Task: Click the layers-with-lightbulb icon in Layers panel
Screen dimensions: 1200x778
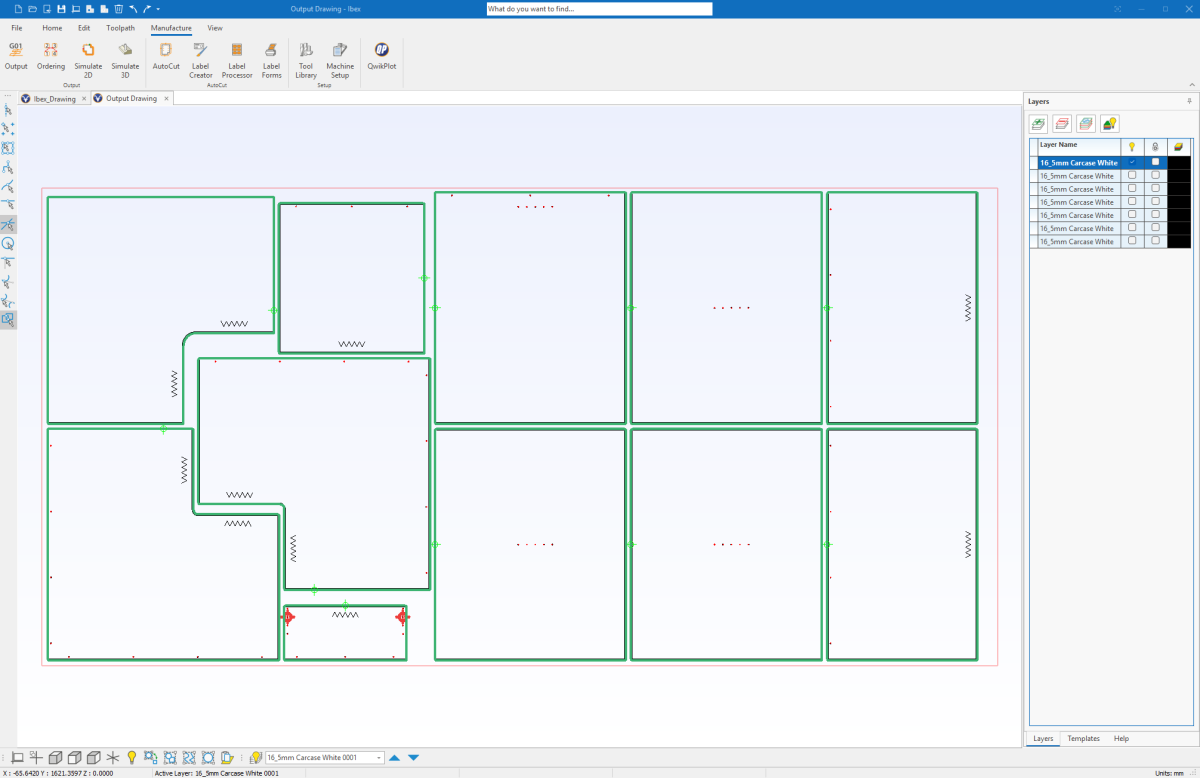Action: tap(1109, 123)
